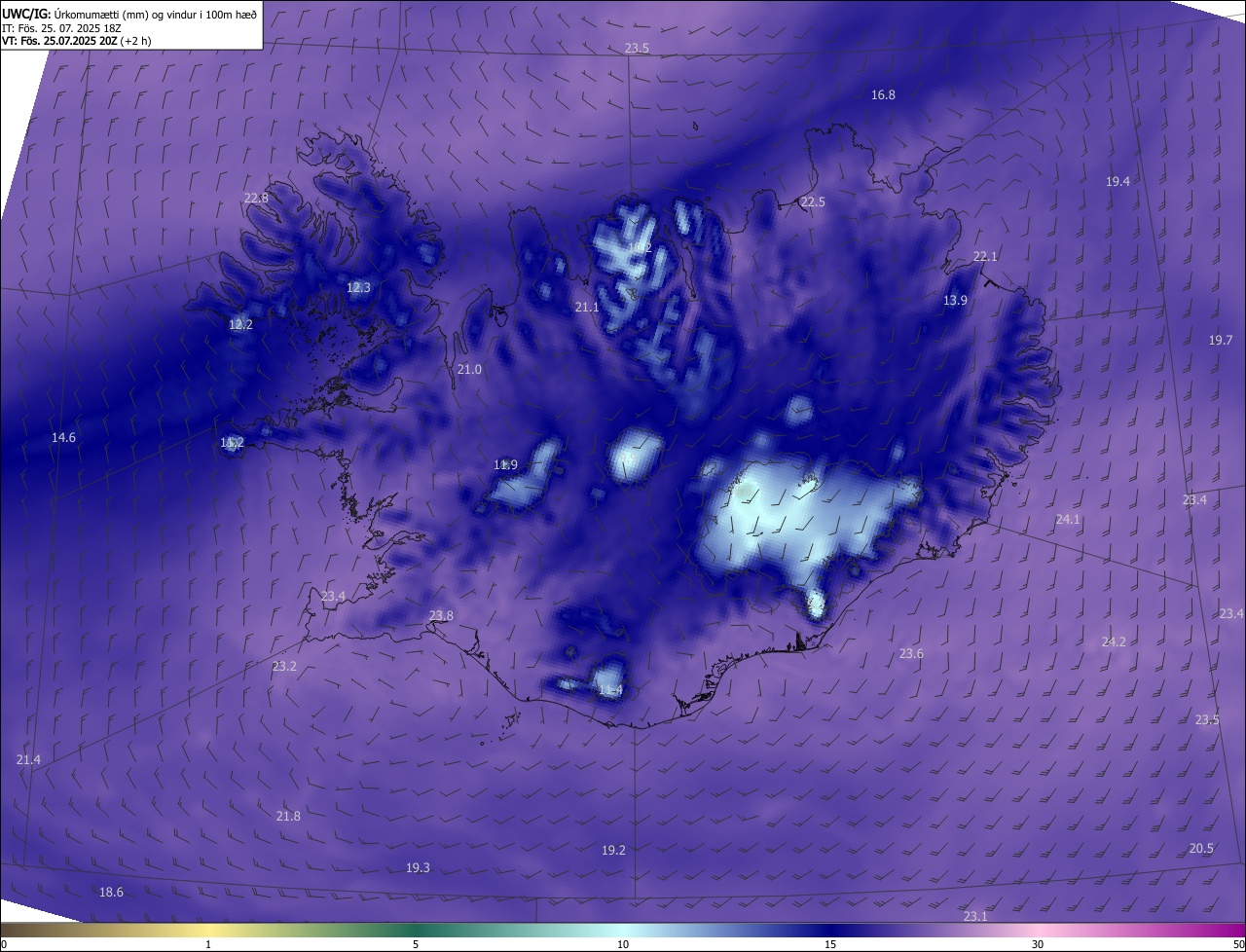Click the 11.4 value label
This screenshot has width=1246, height=952.
pyautogui.click(x=610, y=690)
